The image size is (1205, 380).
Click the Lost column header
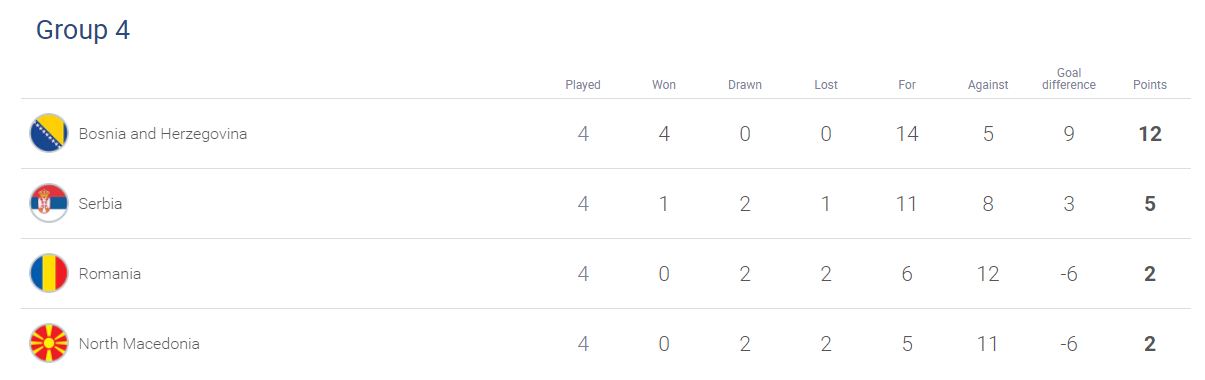pos(826,85)
